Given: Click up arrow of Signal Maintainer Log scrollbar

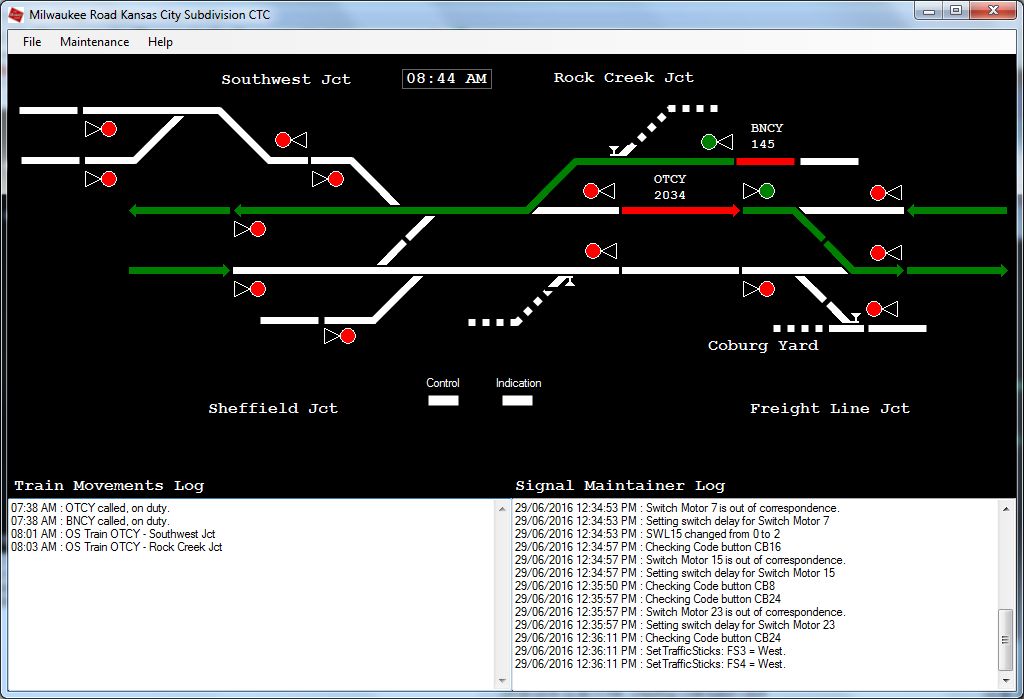Looking at the screenshot, I should pos(1006,508).
